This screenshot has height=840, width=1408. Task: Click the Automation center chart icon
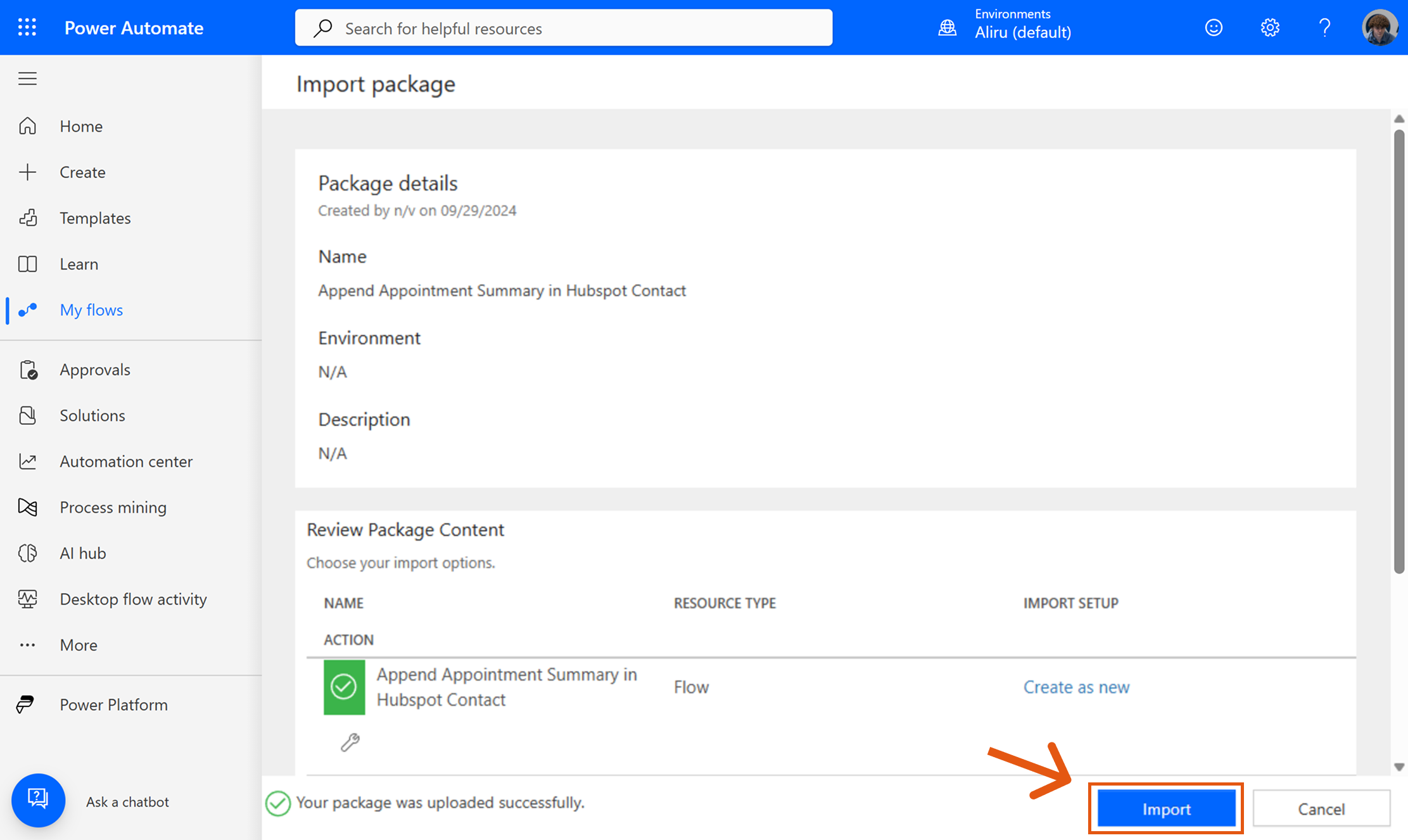tap(27, 461)
